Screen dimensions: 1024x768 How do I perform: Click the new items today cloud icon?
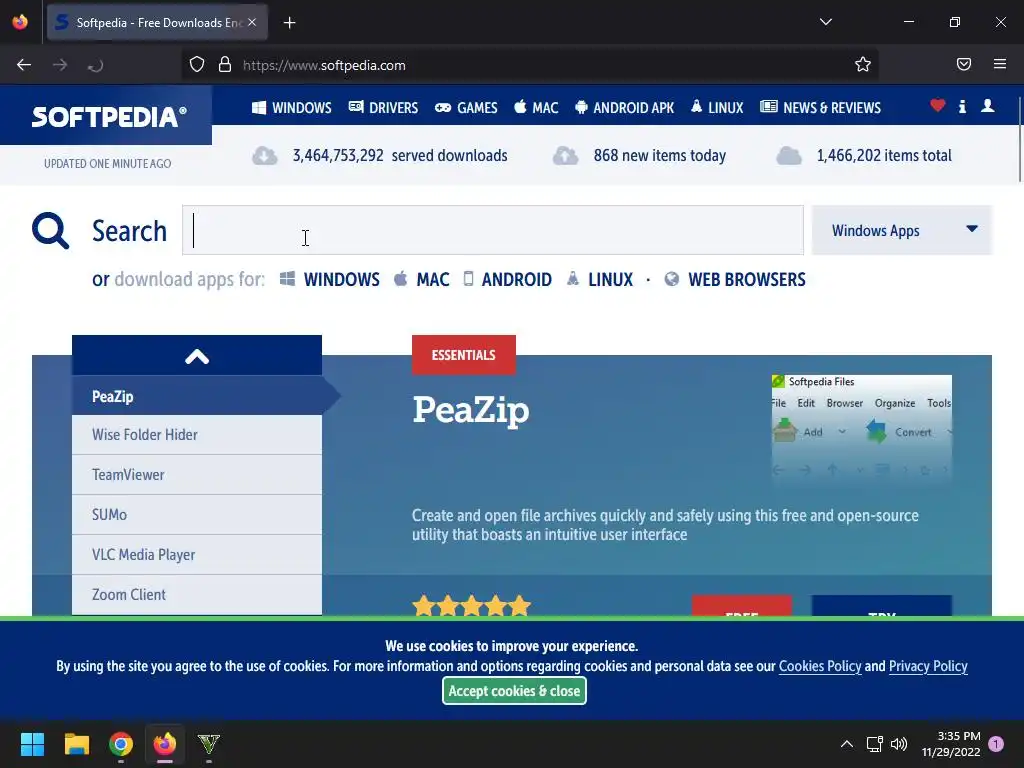pyautogui.click(x=566, y=155)
